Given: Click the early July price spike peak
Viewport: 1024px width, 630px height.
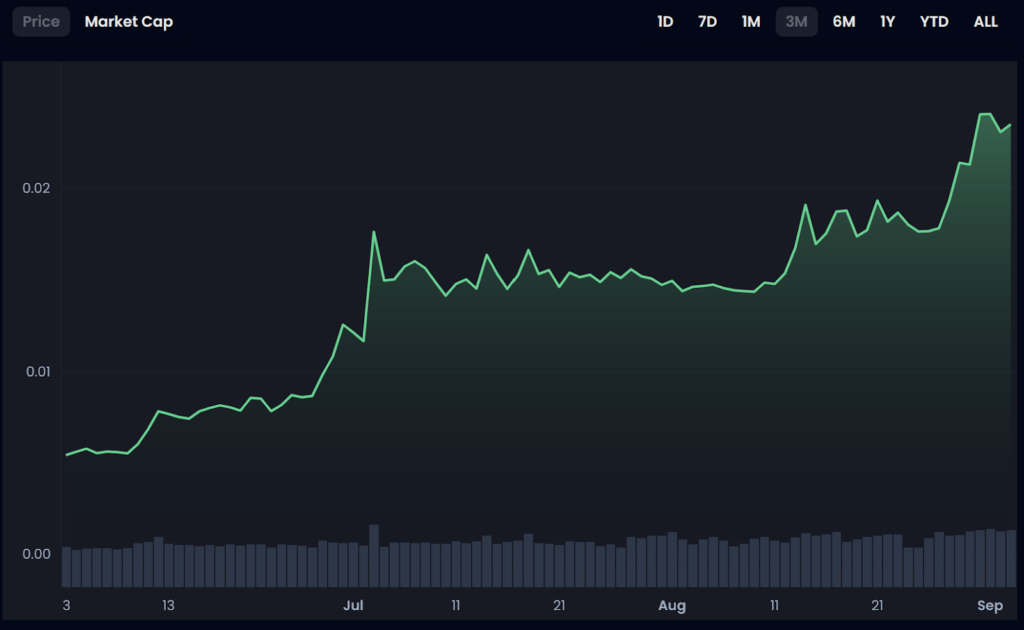Looking at the screenshot, I should [x=374, y=232].
